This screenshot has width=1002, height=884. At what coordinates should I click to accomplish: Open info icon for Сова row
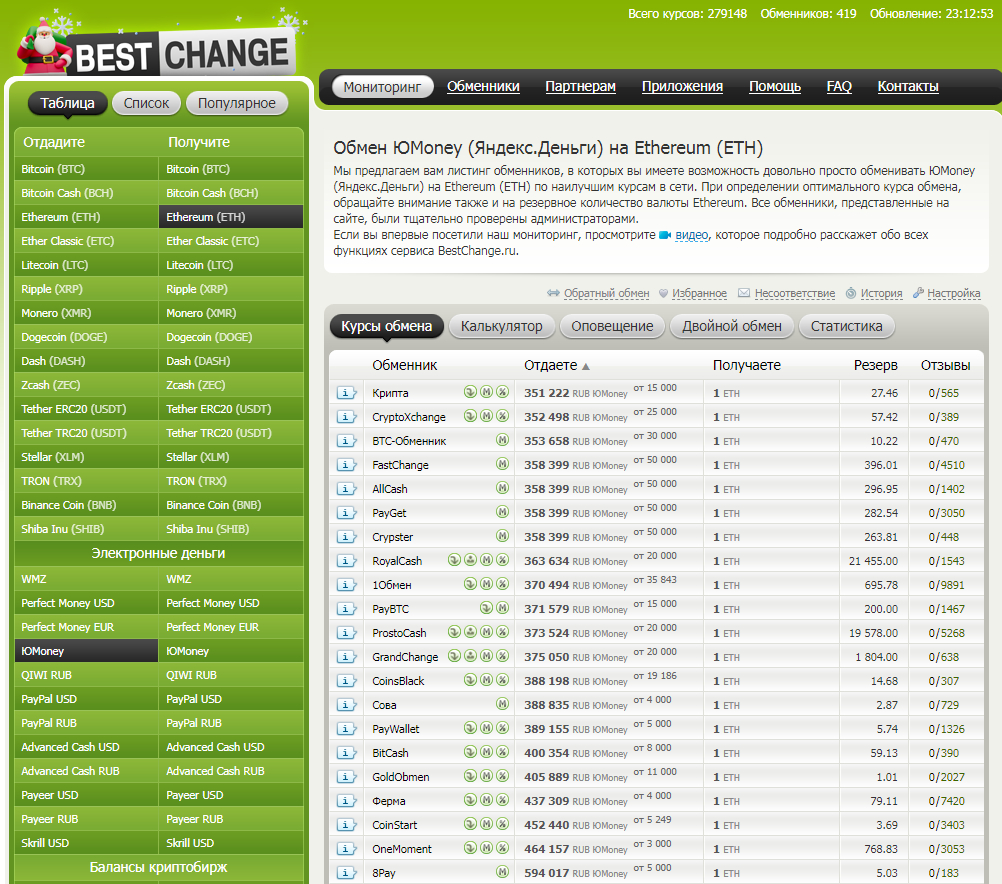click(346, 705)
